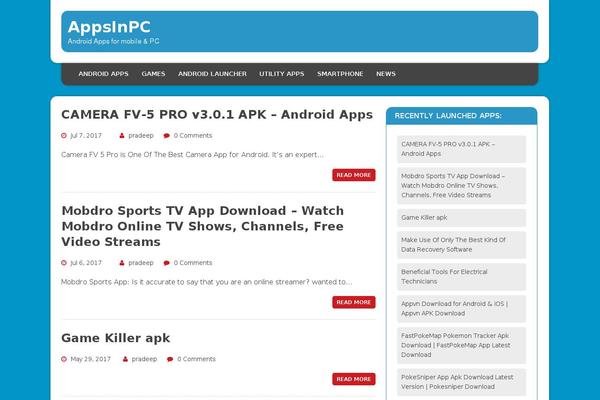Click the tagline Android Apps for mobile & PC
600x400 pixels.
click(x=113, y=41)
